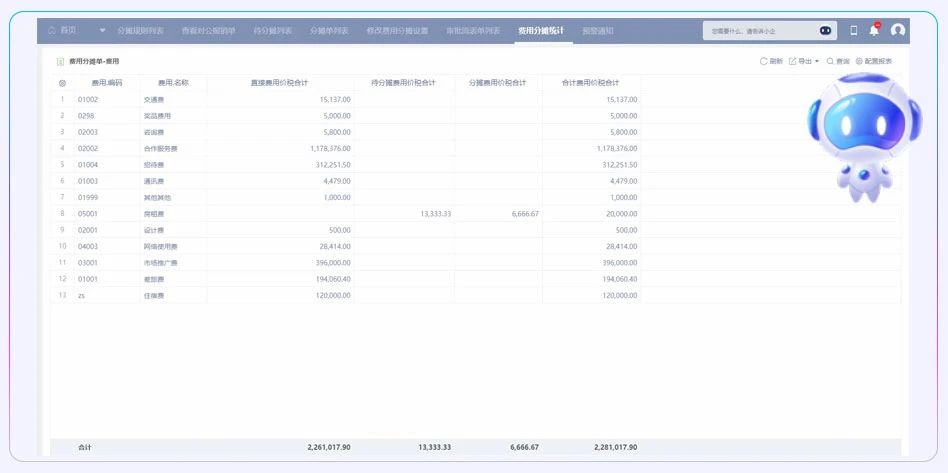The image size is (948, 473).
Task: Open the 查询 search button
Action: 837,61
